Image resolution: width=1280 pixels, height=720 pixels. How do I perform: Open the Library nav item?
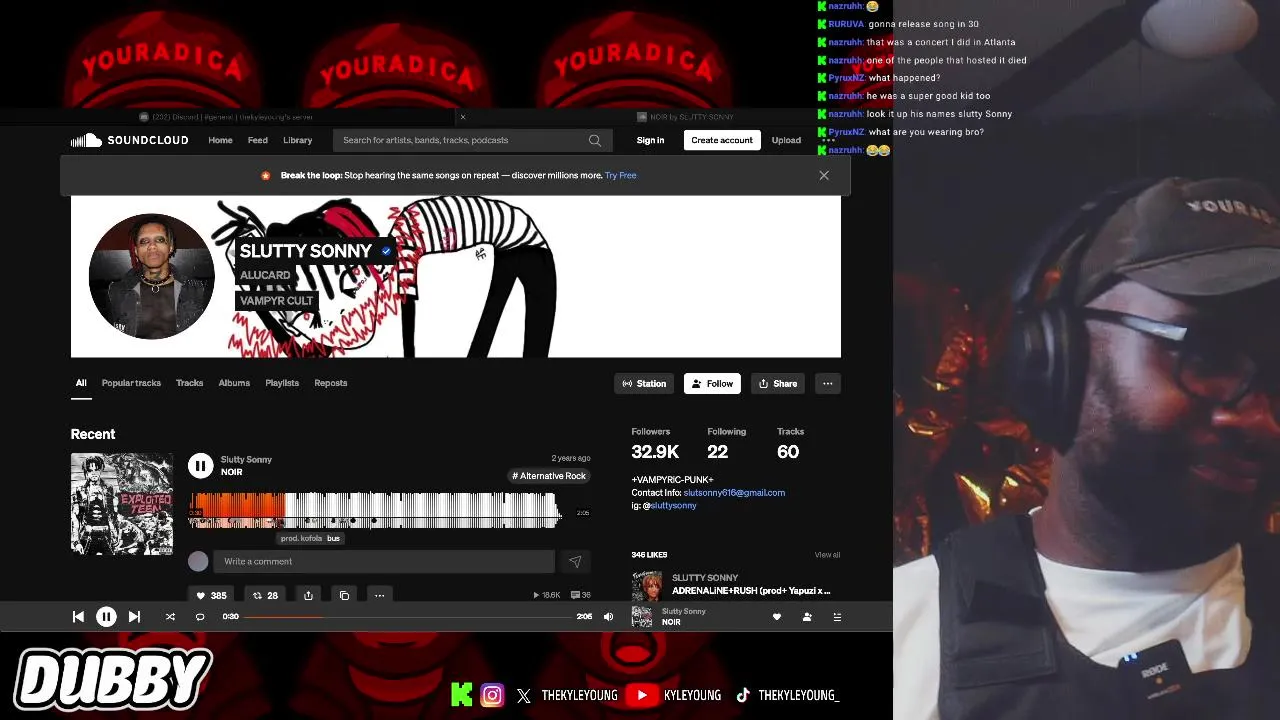click(x=297, y=140)
